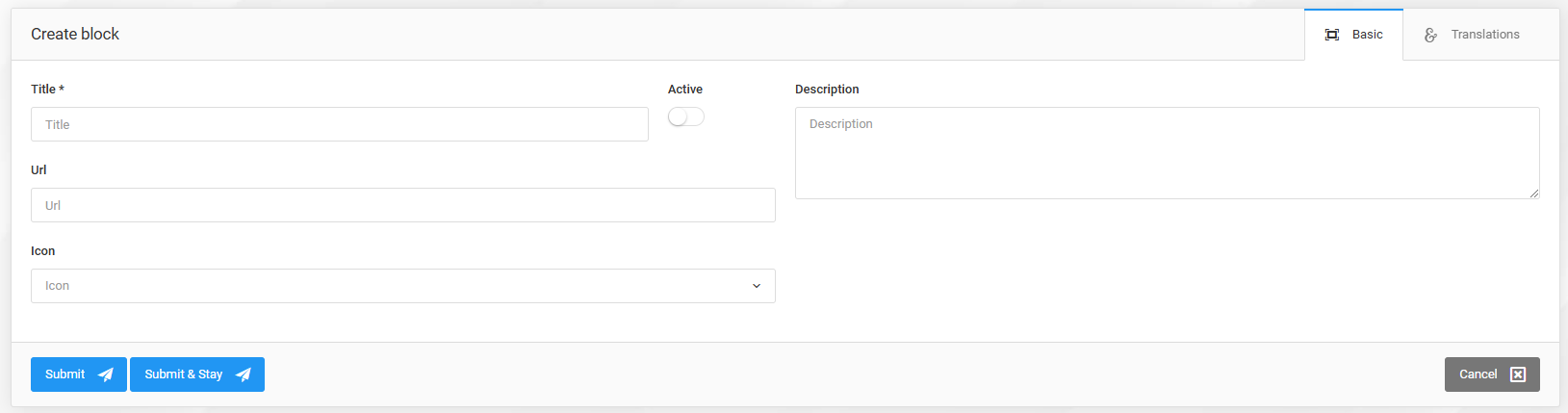Select the Basic tab
The width and height of the screenshot is (1568, 413).
(1353, 35)
